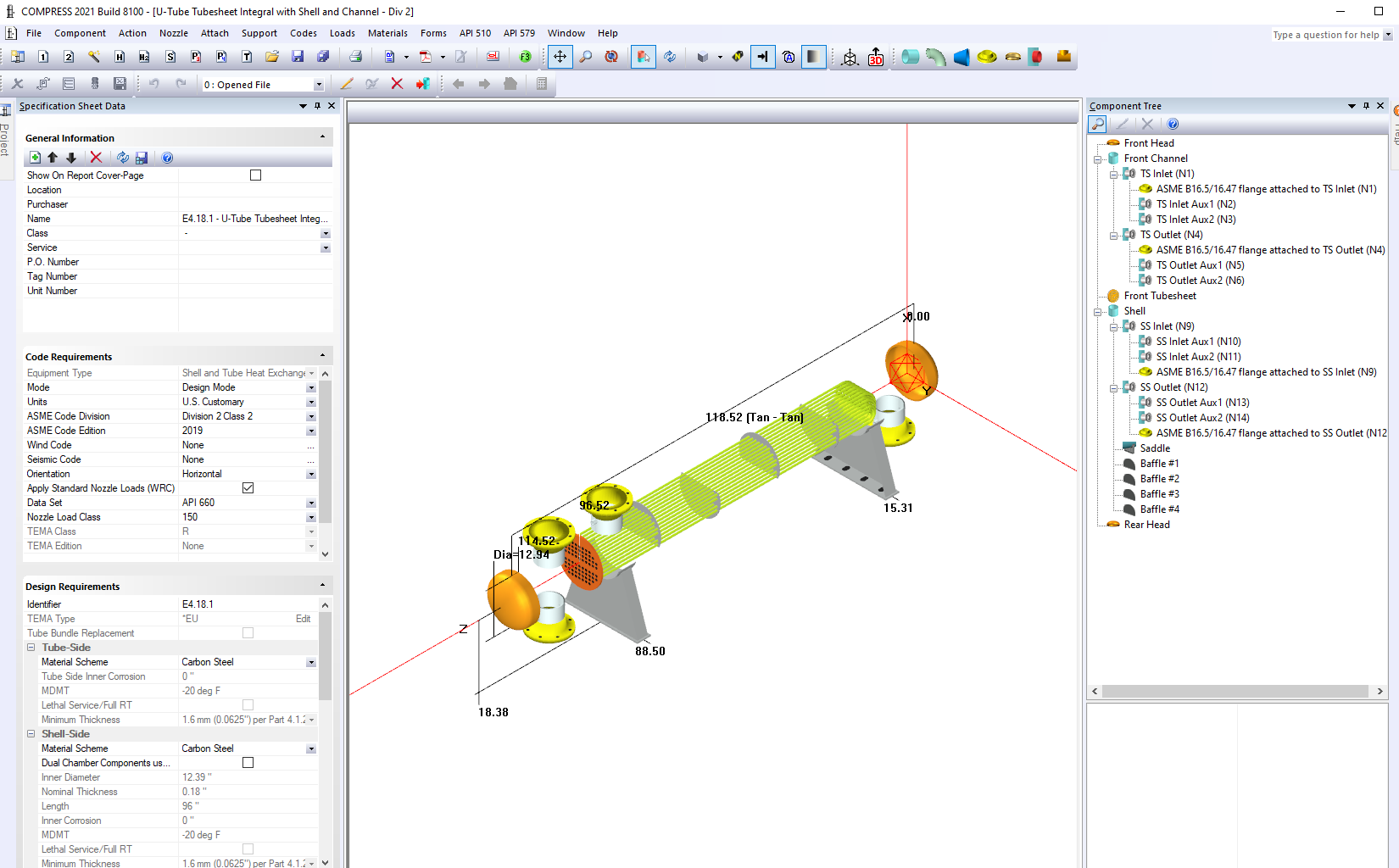This screenshot has width=1399, height=868.
Task: Click the magic wand wizard icon
Action: click(94, 57)
